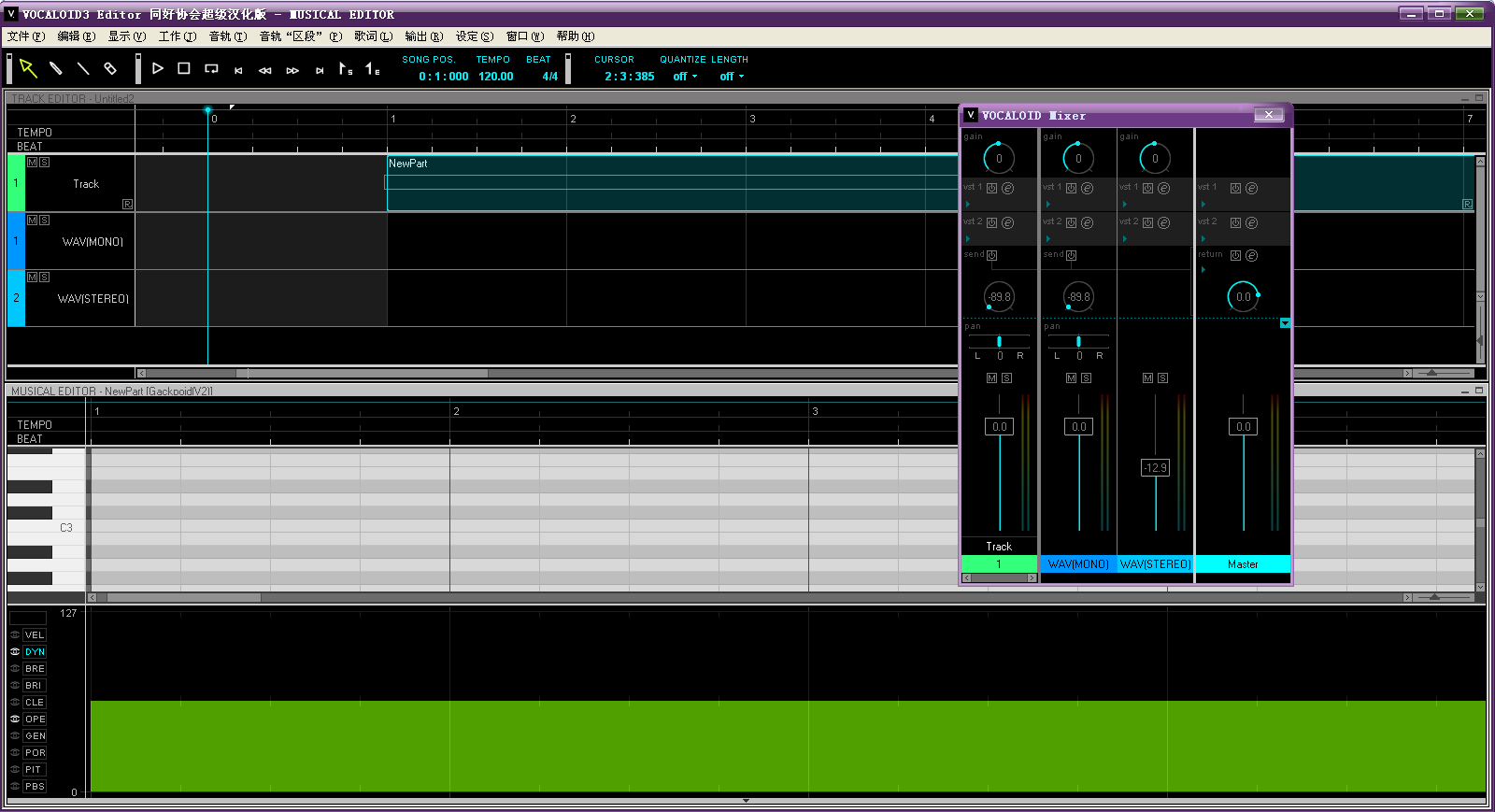Toggle vst 2 power on Track channel

(x=992, y=222)
